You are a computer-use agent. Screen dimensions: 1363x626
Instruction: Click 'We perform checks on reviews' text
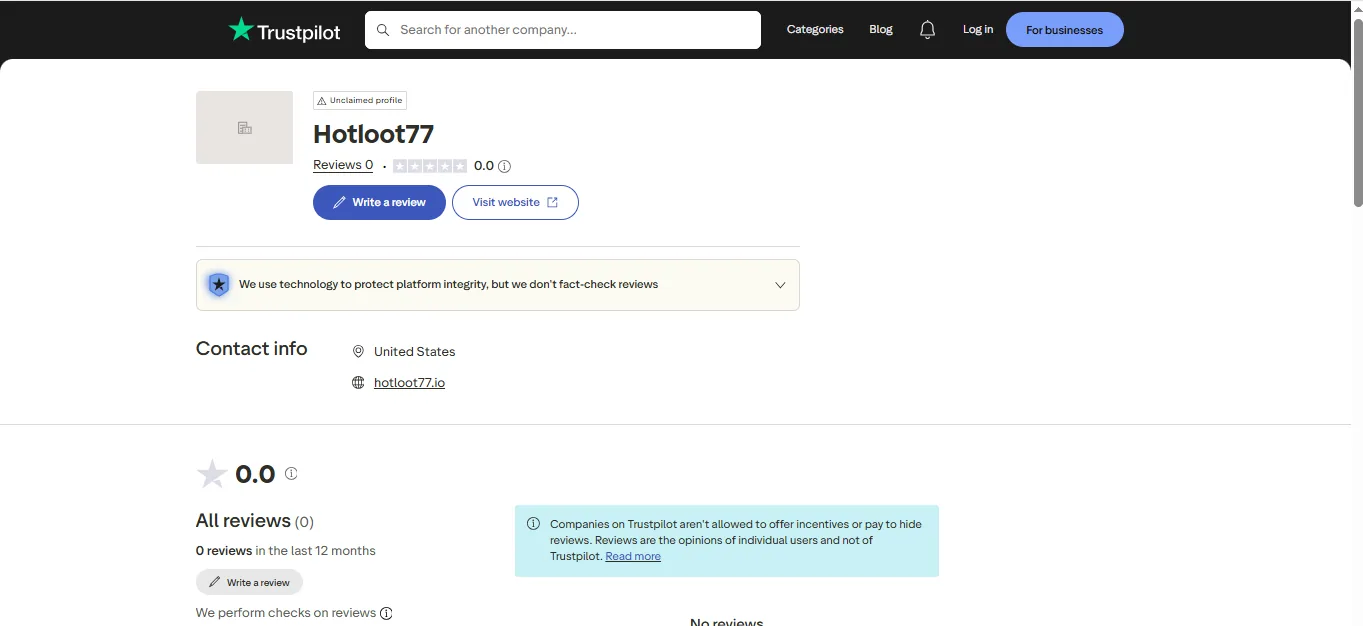286,613
